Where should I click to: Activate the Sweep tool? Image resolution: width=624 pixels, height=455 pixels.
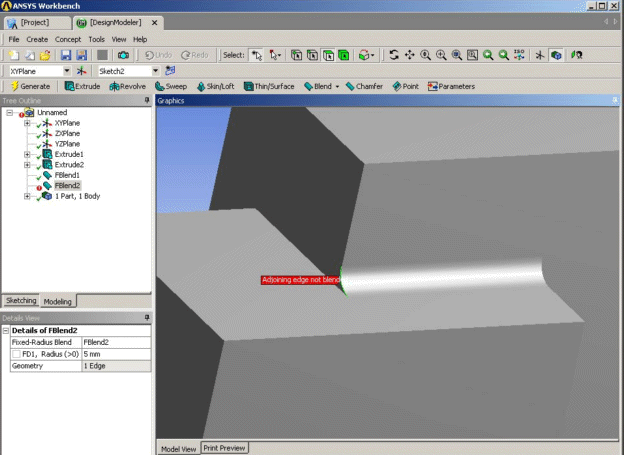point(171,87)
